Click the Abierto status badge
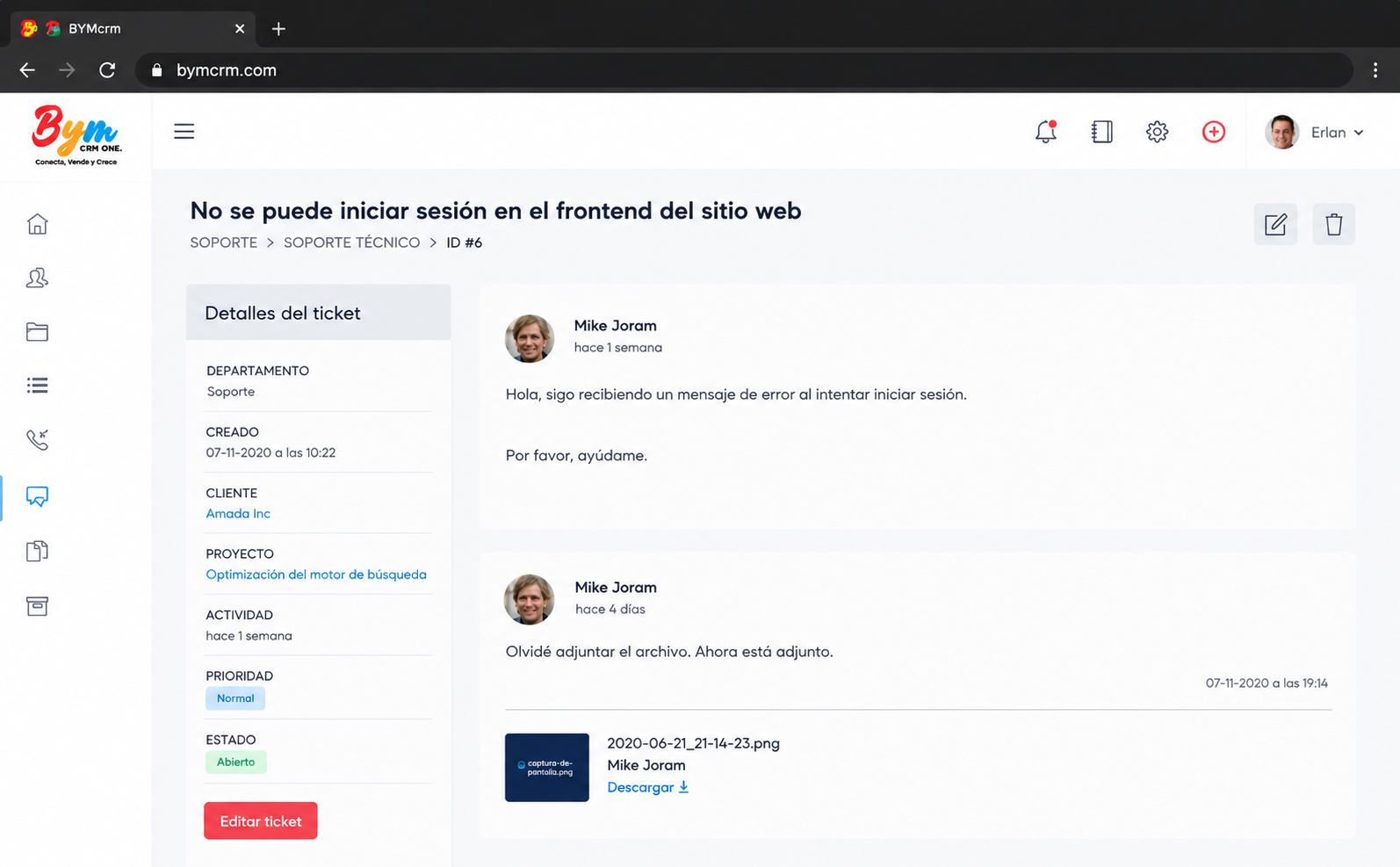 (x=236, y=762)
